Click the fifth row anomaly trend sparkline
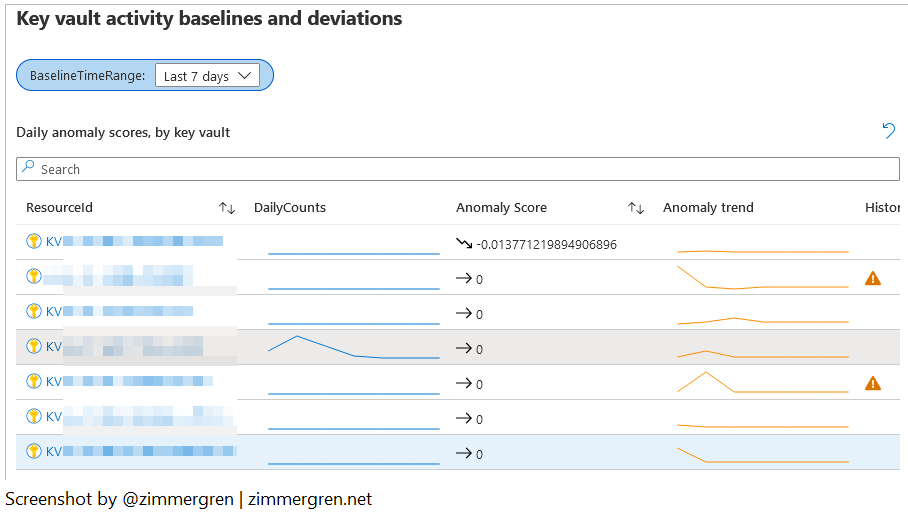The width and height of the screenshot is (908, 515). point(762,383)
